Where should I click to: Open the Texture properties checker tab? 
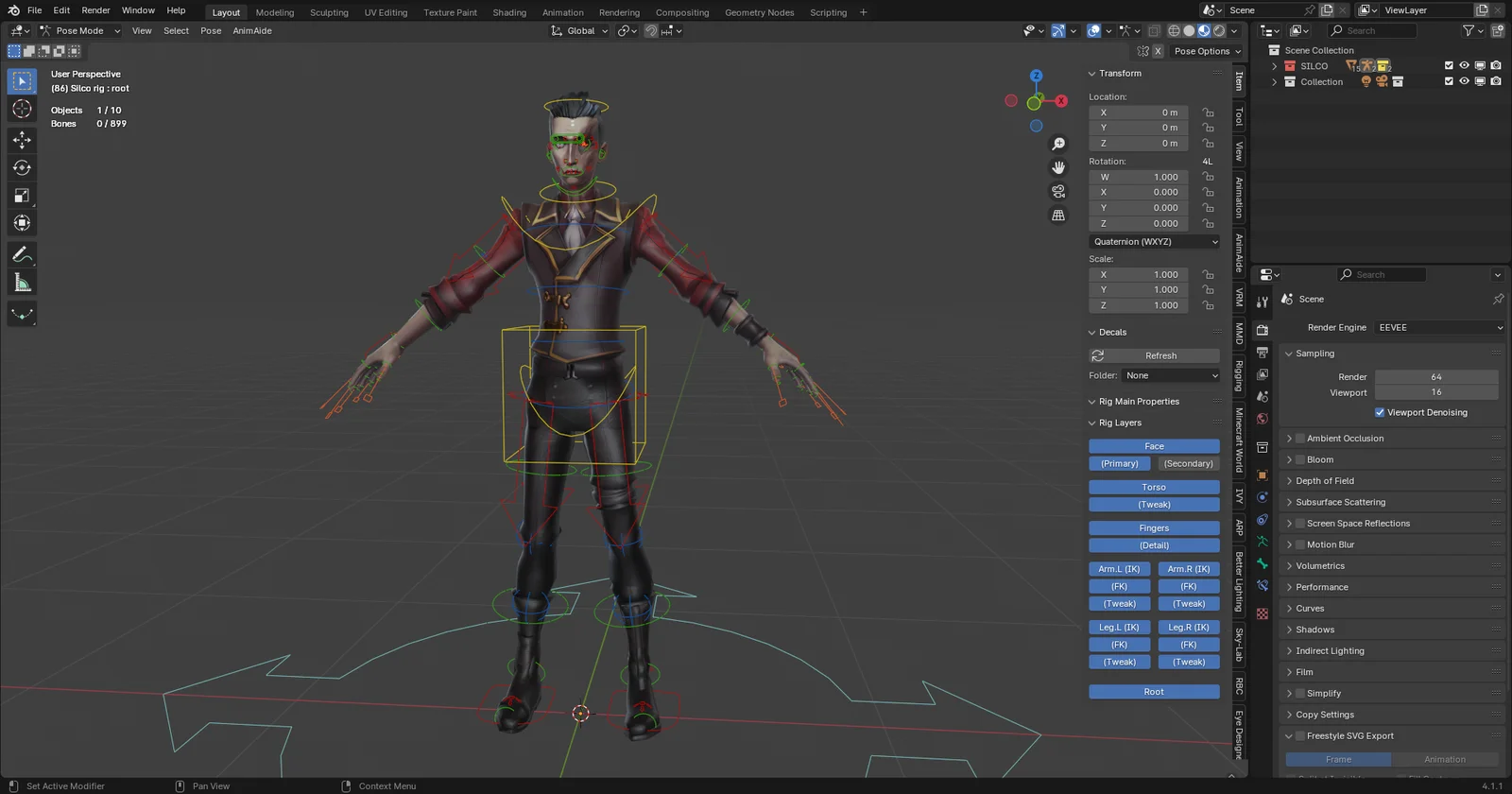click(1263, 613)
